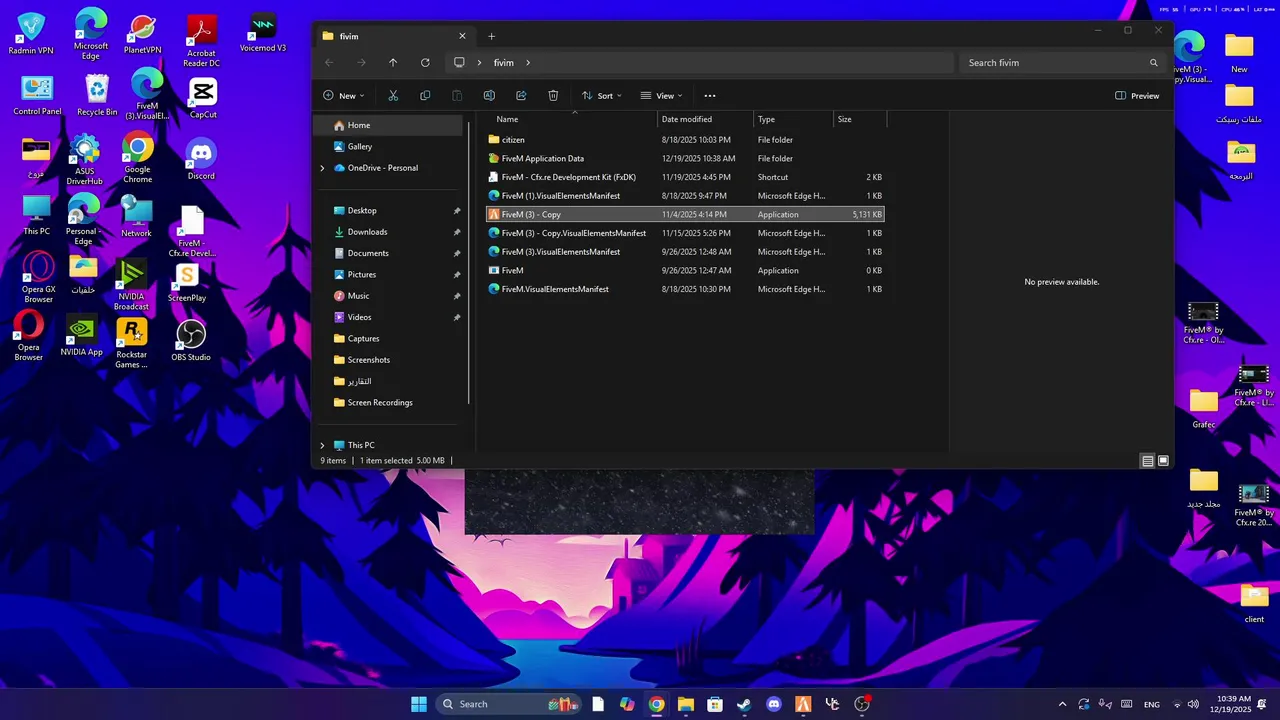Show hidden system tray icons
The height and width of the screenshot is (720, 1280).
pyautogui.click(x=1062, y=704)
